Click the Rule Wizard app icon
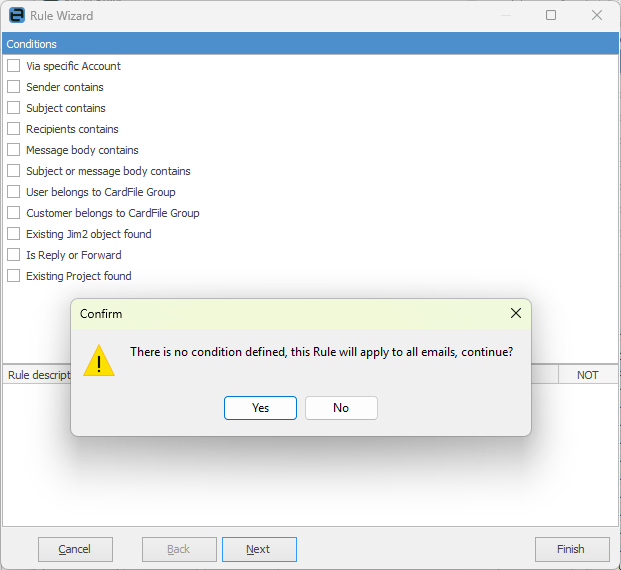 coord(17,15)
